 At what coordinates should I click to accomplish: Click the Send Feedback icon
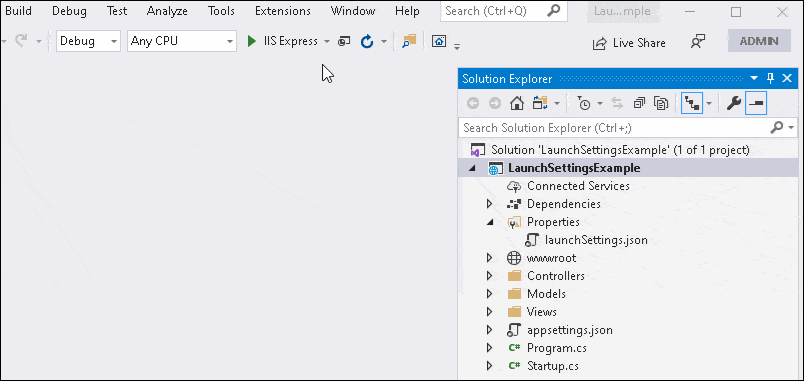697,42
